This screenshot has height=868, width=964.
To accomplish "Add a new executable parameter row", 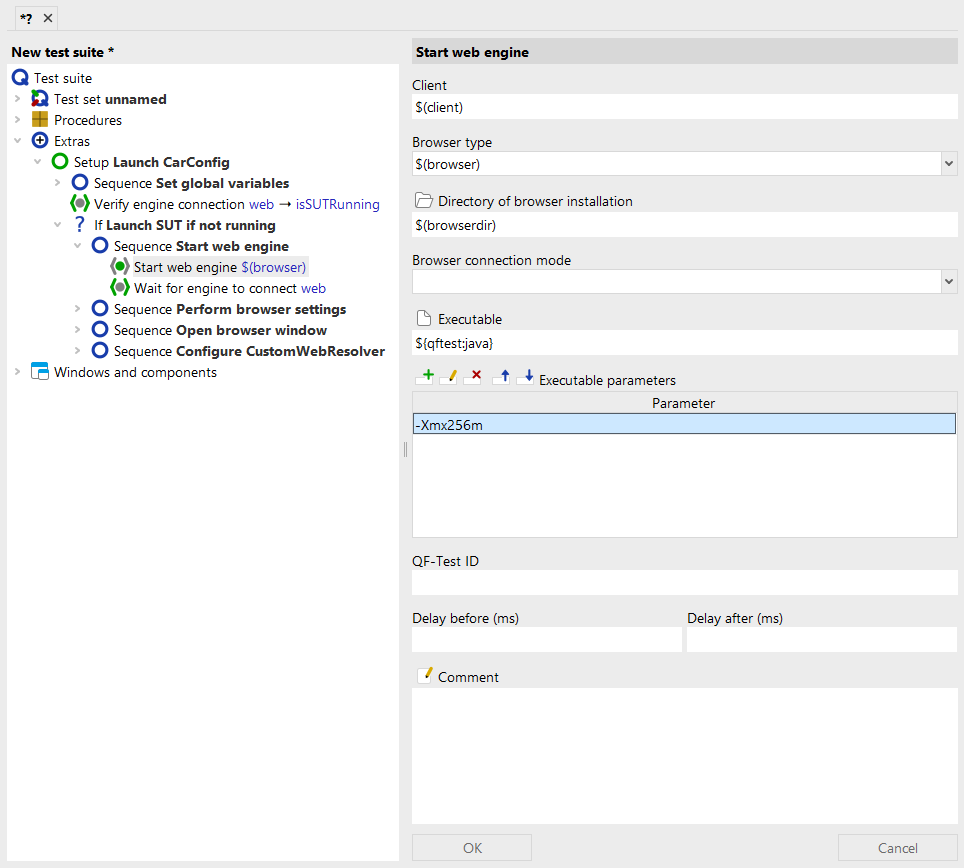I will click(425, 377).
